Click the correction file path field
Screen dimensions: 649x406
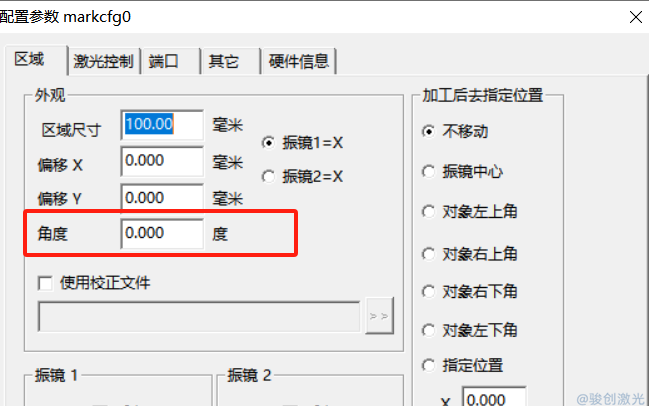click(x=199, y=317)
